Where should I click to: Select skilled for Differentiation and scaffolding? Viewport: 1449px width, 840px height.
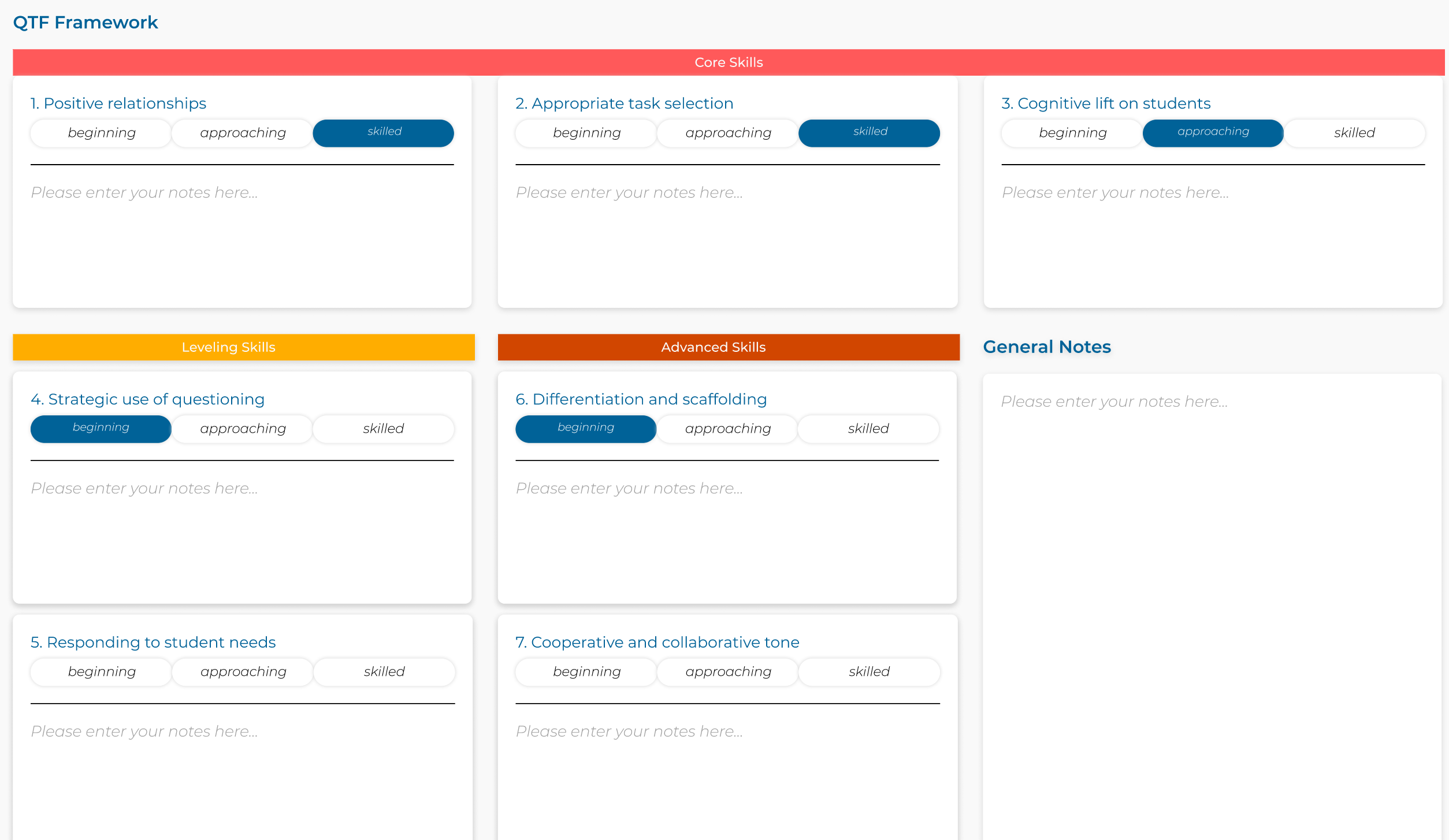coord(868,429)
